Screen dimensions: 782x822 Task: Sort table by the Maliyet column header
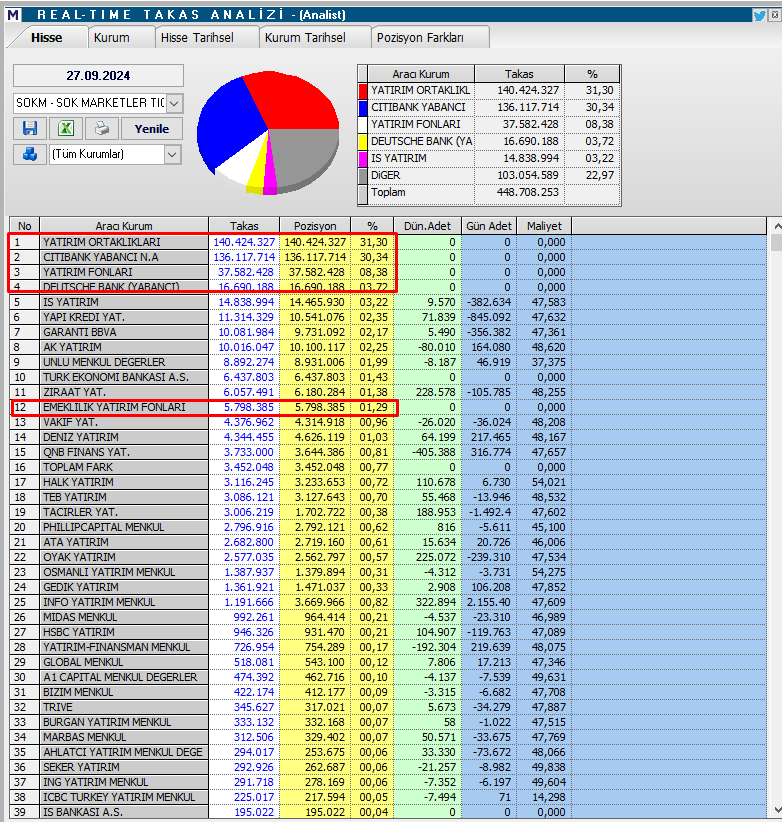[544, 226]
